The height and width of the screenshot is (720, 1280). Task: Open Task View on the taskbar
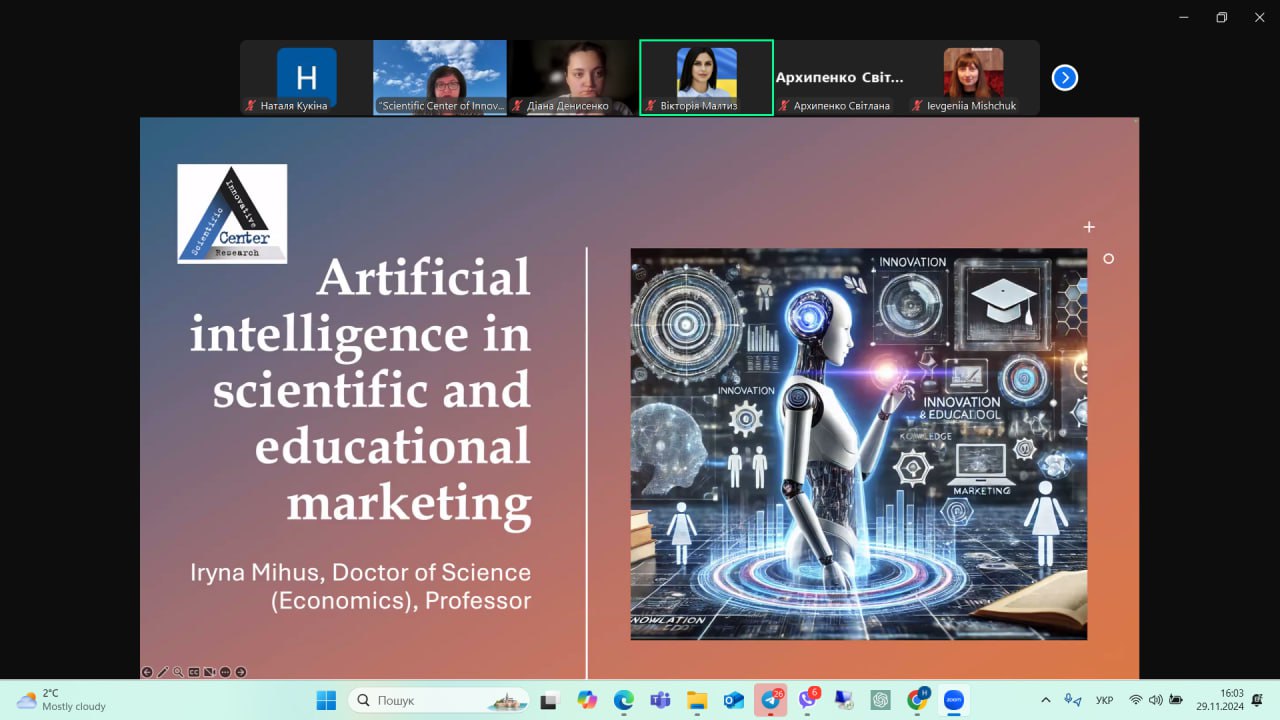tap(548, 700)
